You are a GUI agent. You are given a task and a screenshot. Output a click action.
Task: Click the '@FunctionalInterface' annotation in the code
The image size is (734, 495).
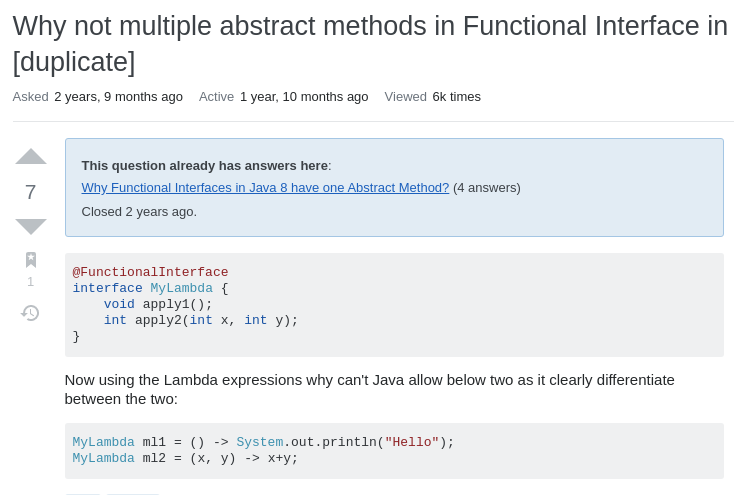click(x=150, y=272)
